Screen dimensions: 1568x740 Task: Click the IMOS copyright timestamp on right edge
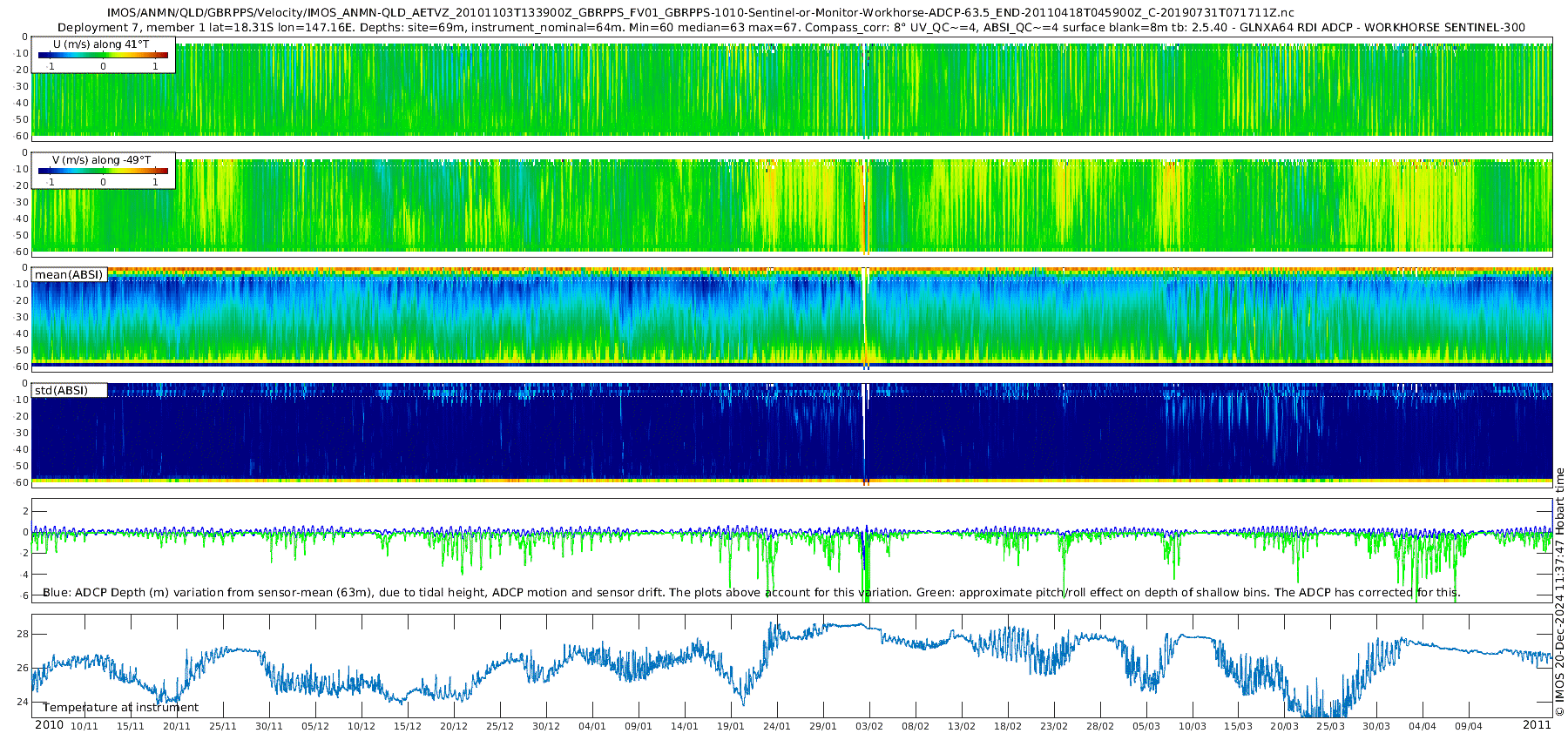(1559, 592)
